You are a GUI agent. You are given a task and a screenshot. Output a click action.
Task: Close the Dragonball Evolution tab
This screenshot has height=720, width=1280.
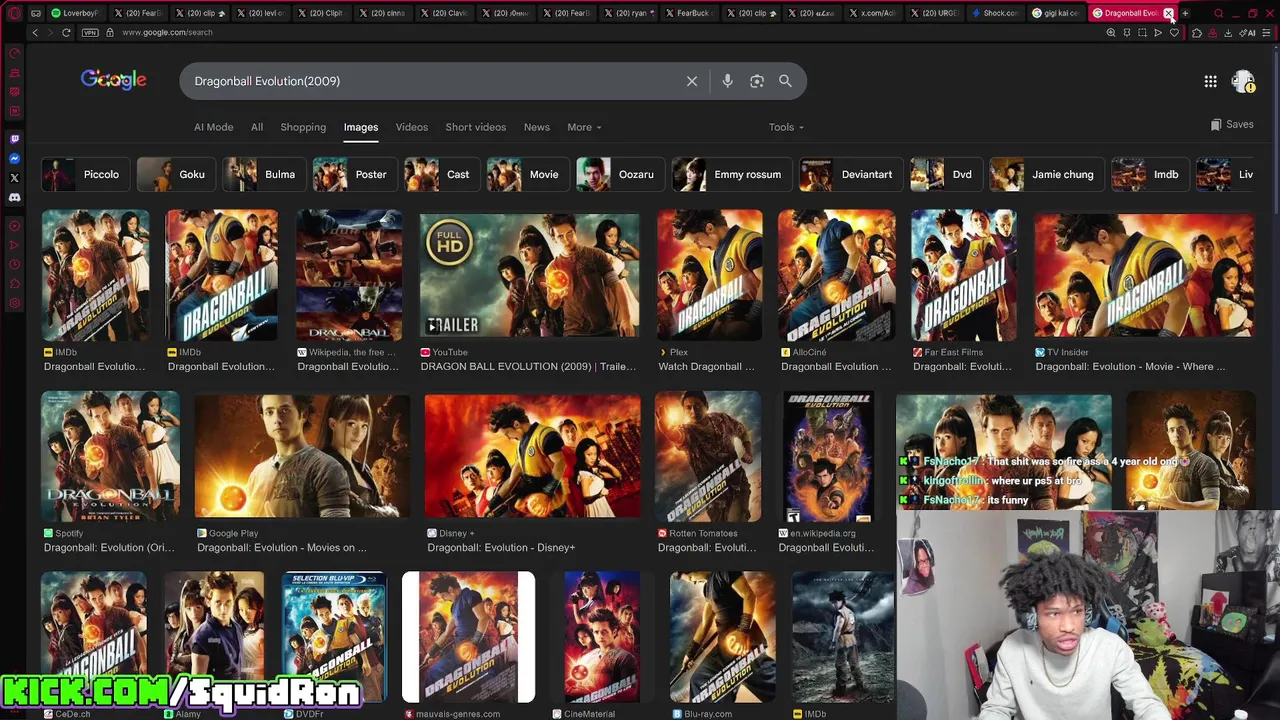pyautogui.click(x=1168, y=13)
